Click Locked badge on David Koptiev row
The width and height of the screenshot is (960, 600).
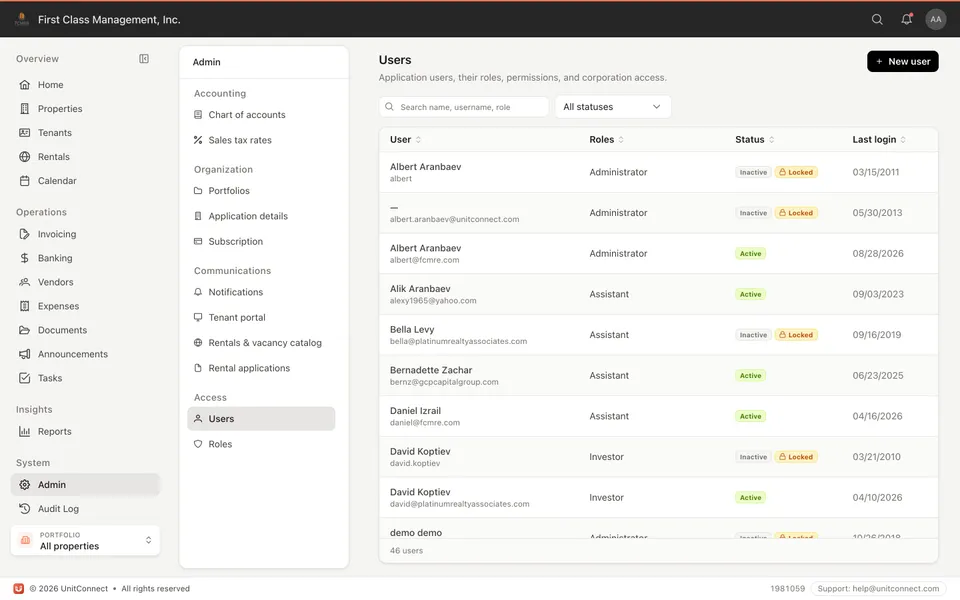(796, 457)
